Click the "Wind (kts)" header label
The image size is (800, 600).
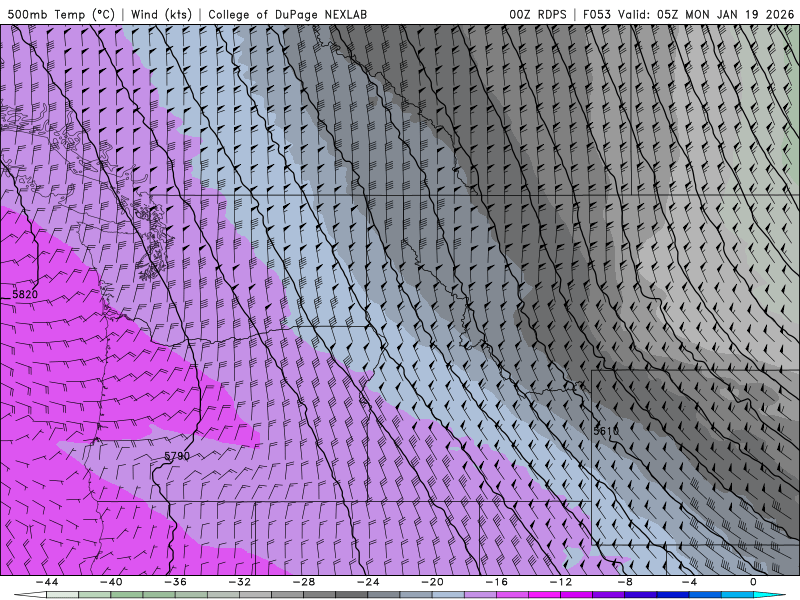[x=161, y=14]
